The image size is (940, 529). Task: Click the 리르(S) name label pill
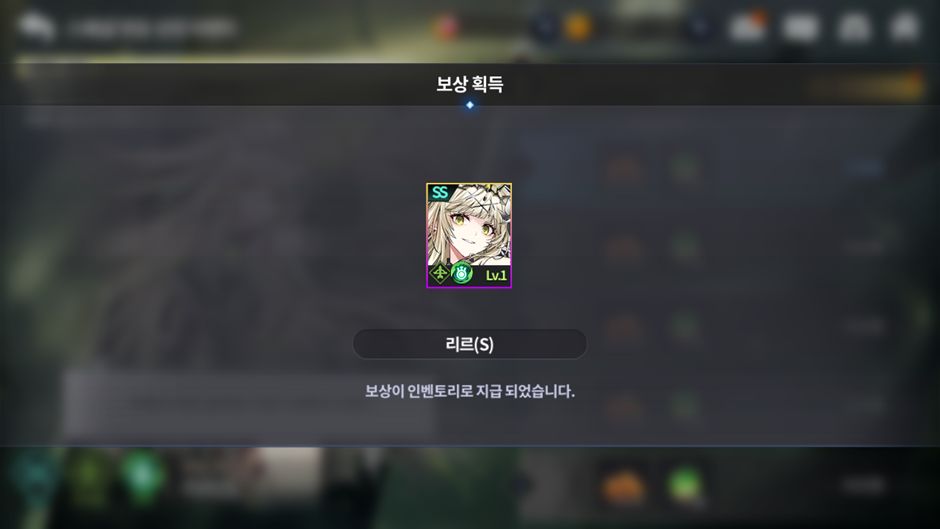(x=469, y=344)
